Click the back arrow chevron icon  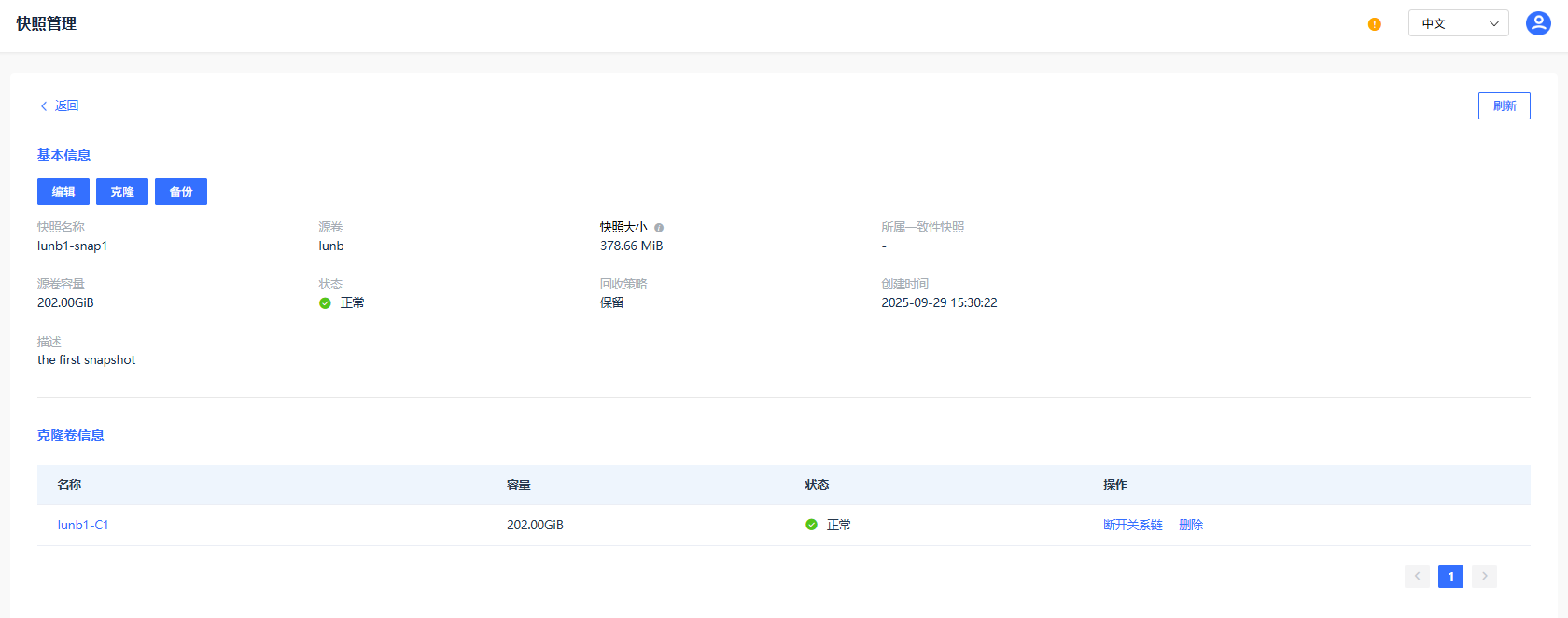point(44,106)
